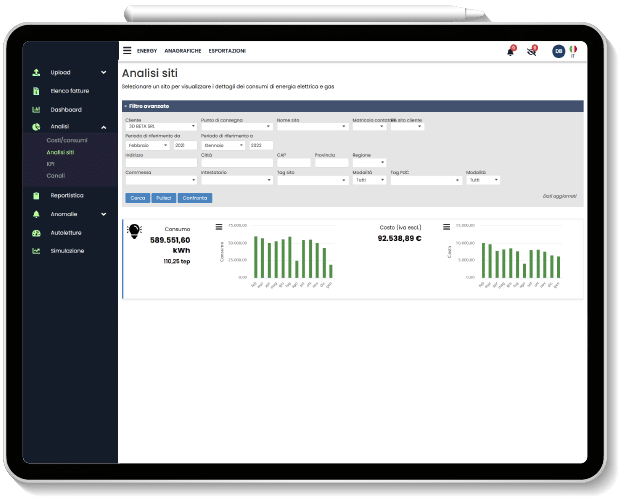Click the lightbulb icon beside Consumo
620x500 pixels.
(134, 231)
